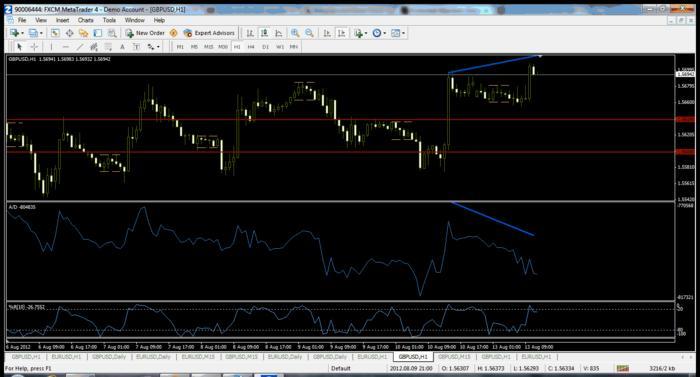
Task: Open the View menu
Action: [41, 20]
